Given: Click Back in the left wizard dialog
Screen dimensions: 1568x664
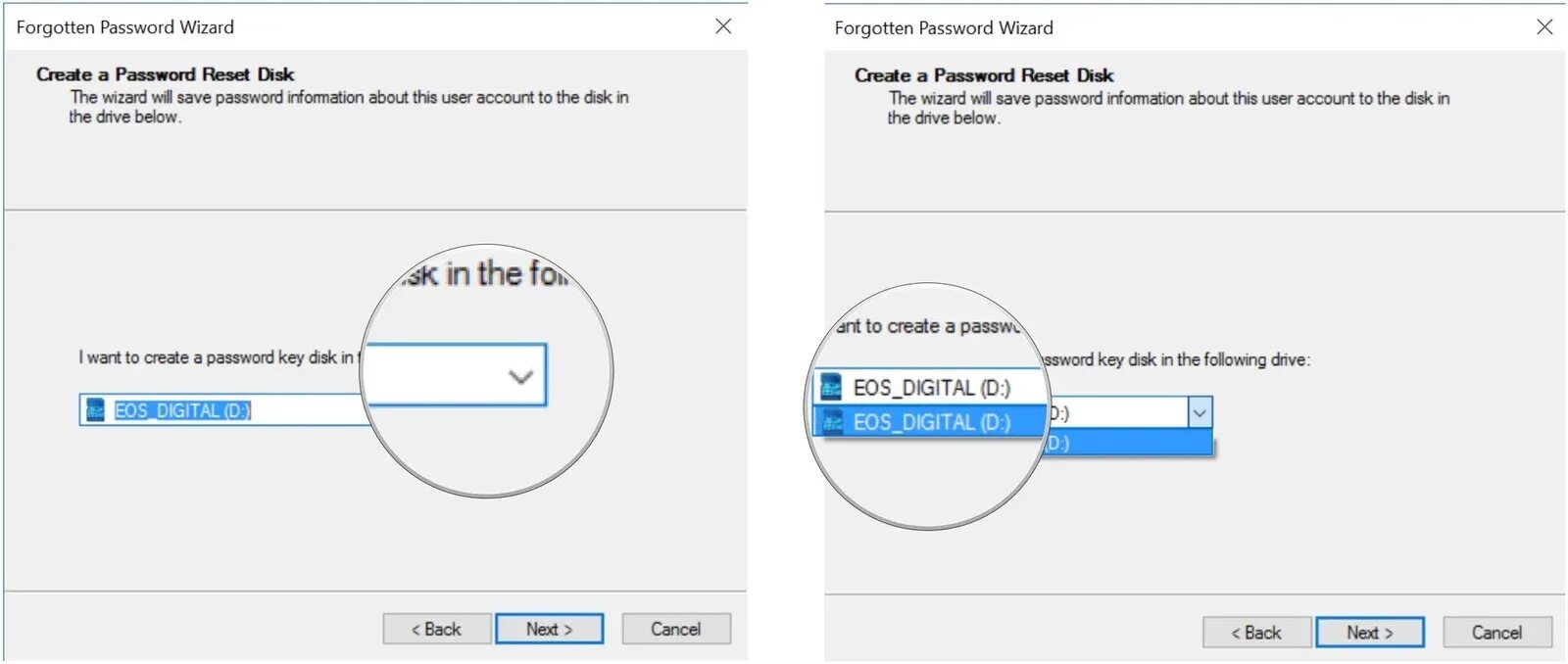Looking at the screenshot, I should click(x=436, y=629).
